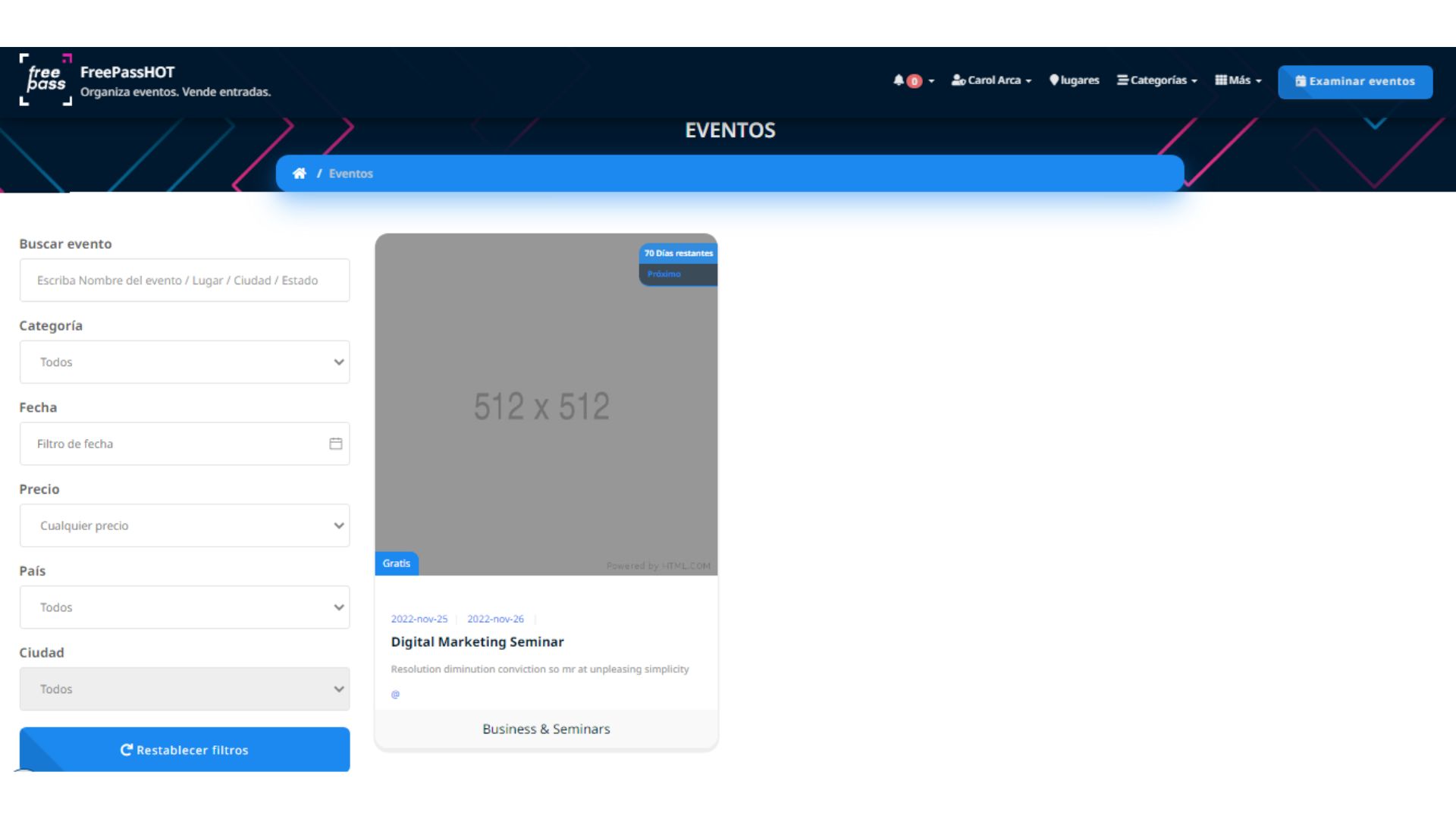Open the home breadcrumb icon

300,173
